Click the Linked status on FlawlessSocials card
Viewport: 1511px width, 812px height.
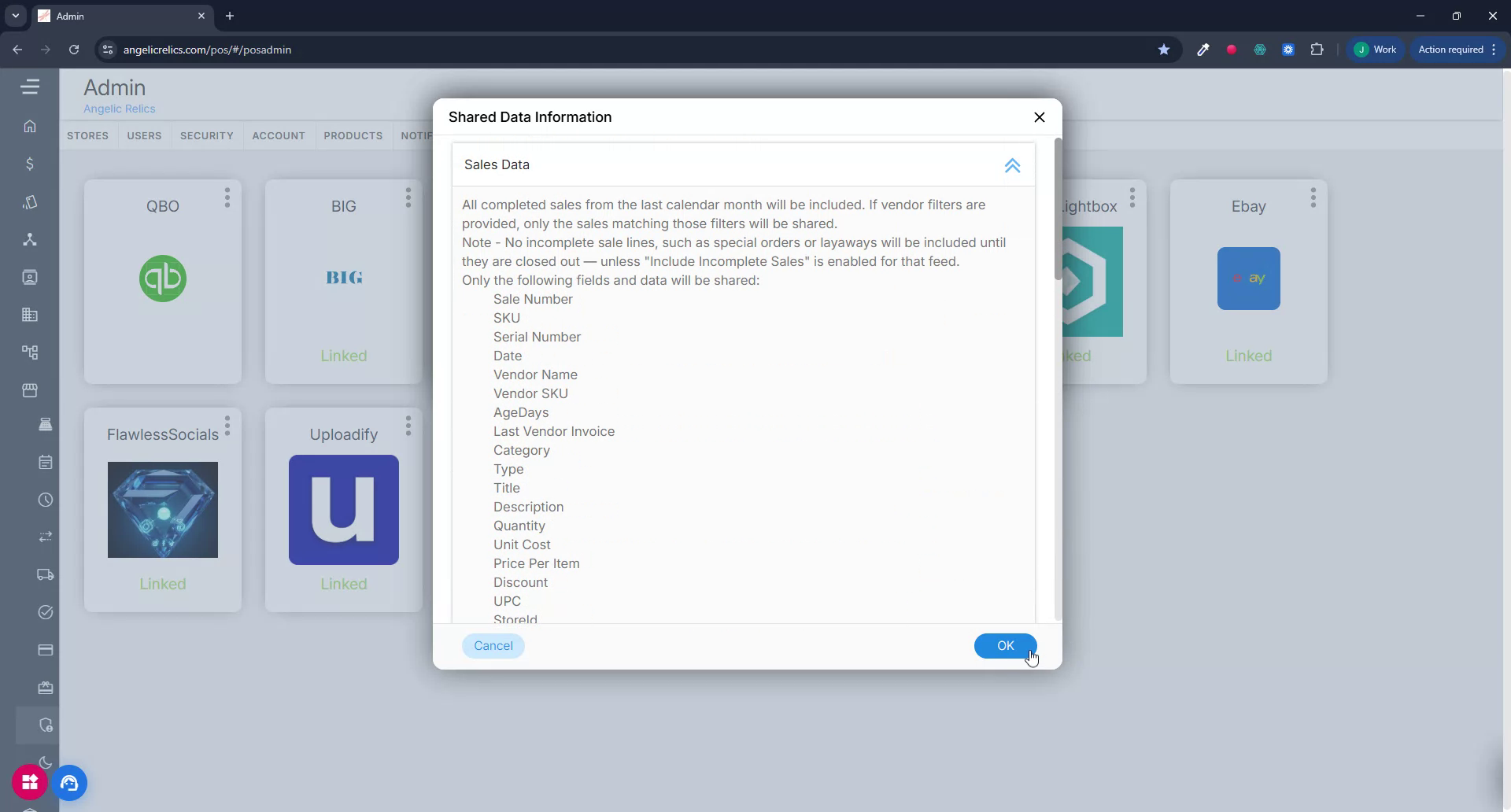point(162,584)
